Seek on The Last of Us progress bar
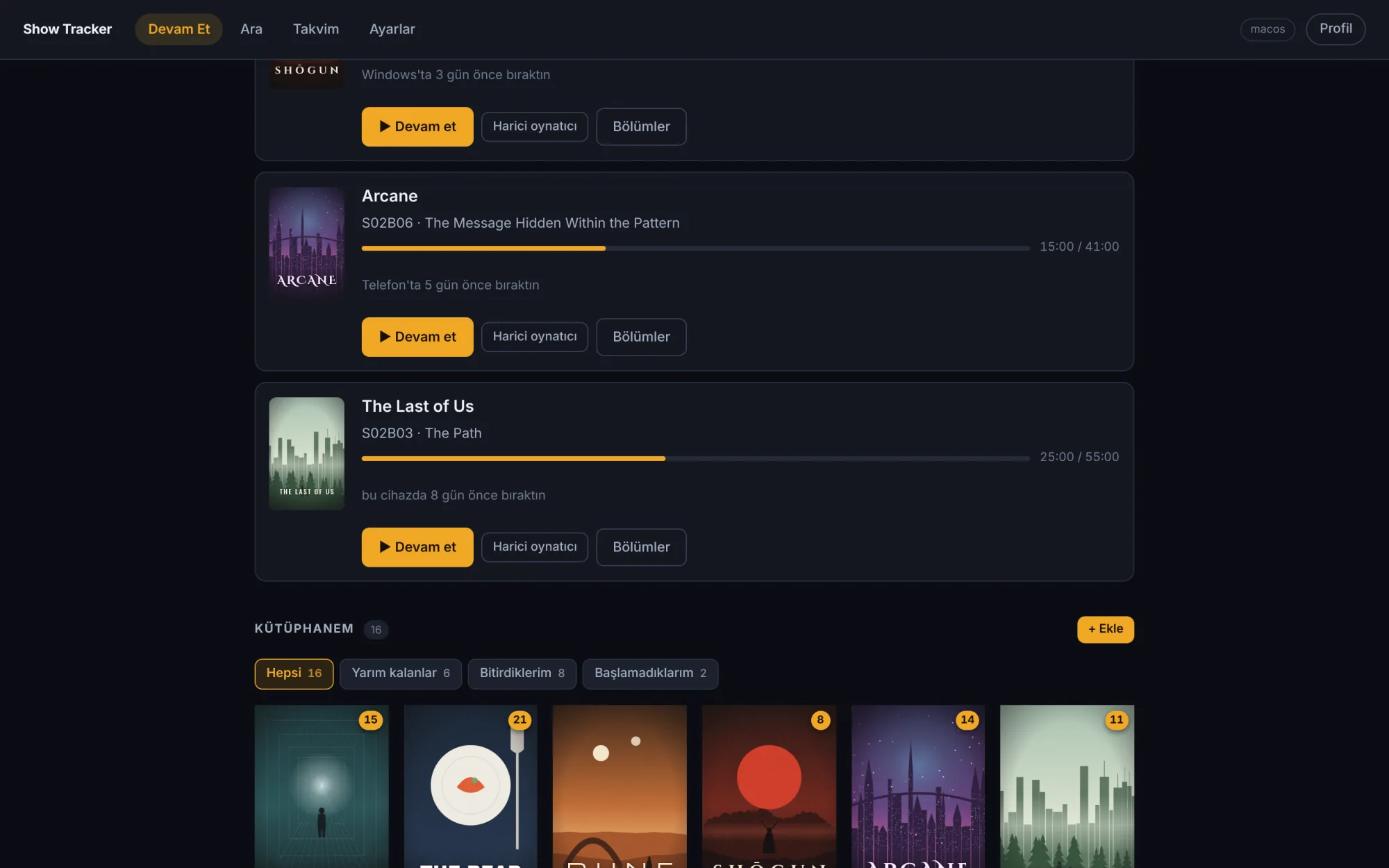This screenshot has height=868, width=1389. point(696,458)
